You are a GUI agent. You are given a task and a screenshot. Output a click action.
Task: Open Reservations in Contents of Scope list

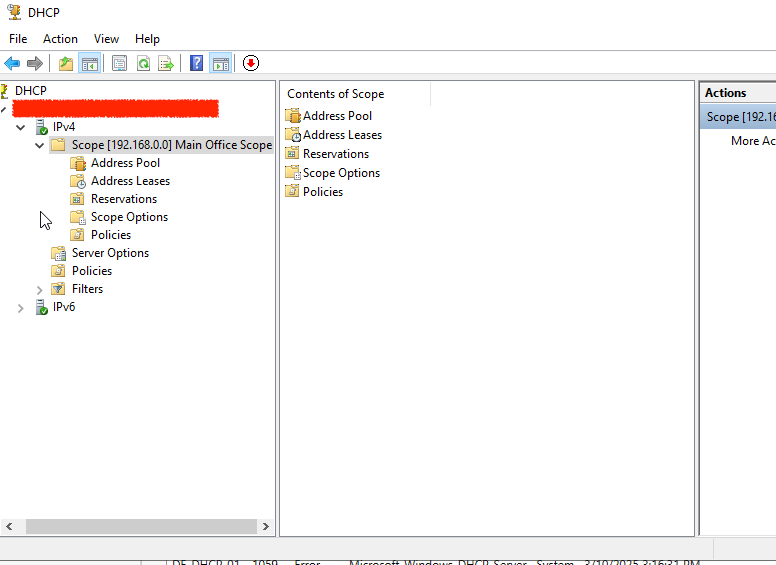(x=335, y=154)
